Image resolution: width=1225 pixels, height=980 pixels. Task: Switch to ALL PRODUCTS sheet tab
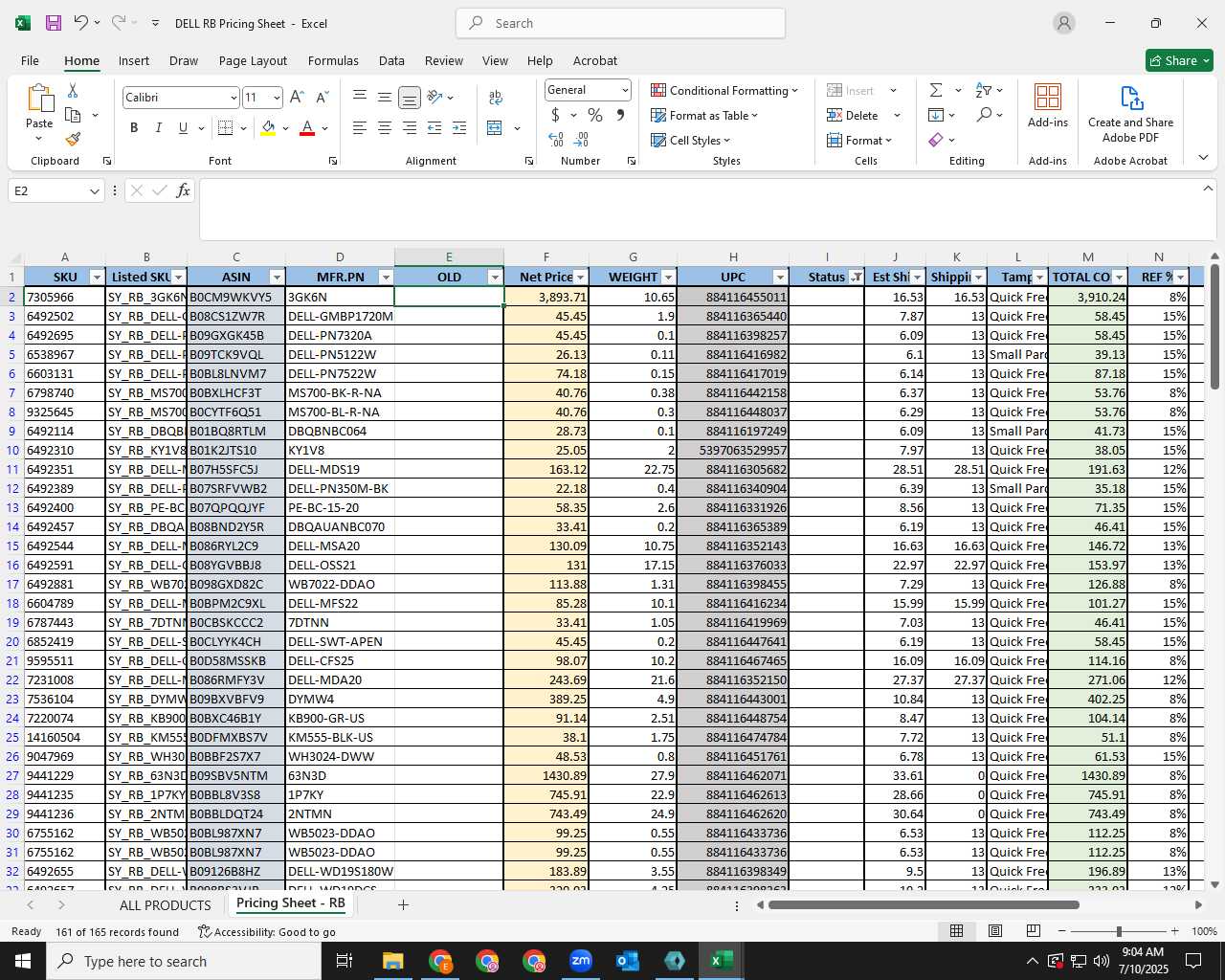(x=165, y=904)
